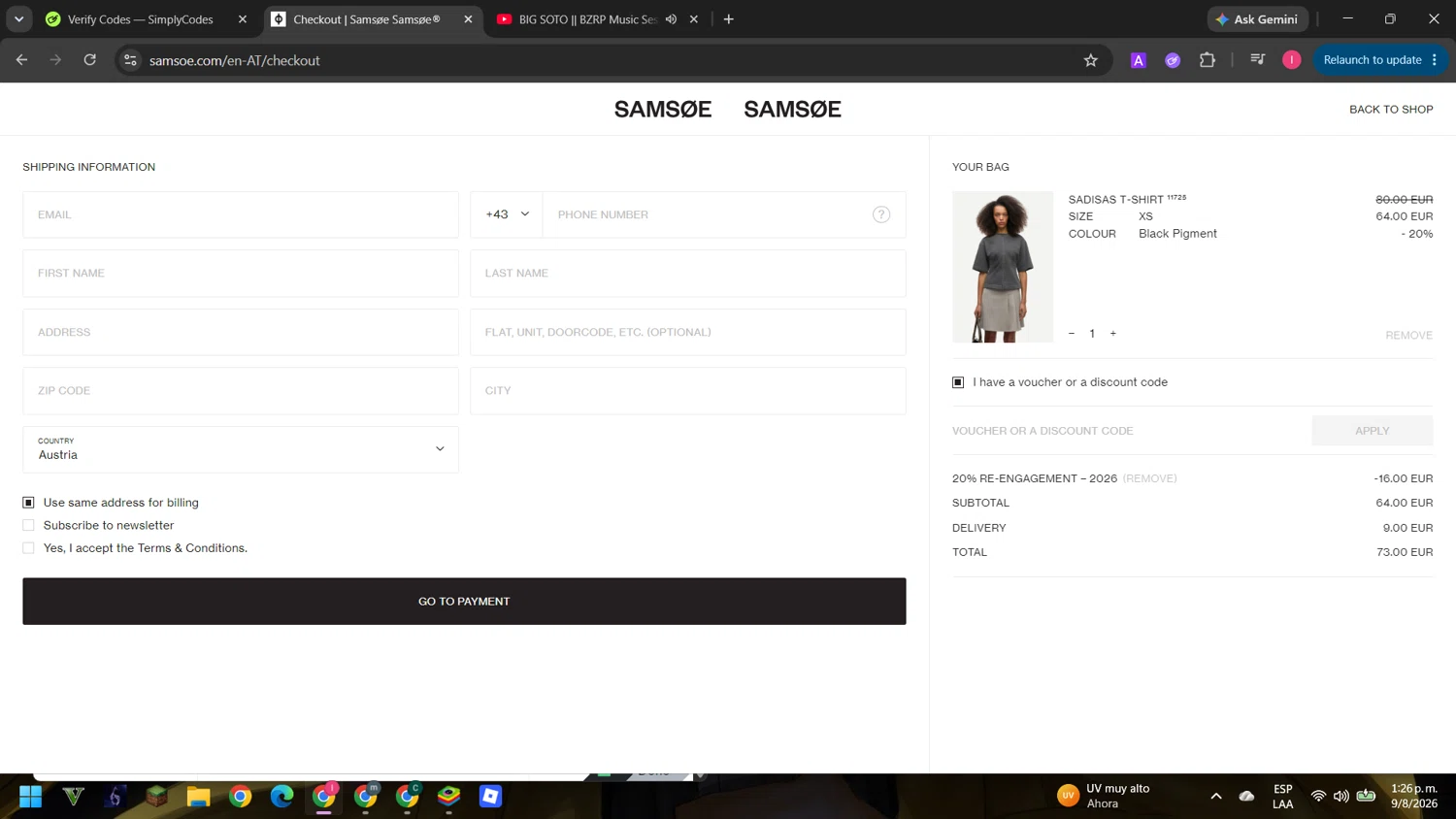Open a new browser tab
1456x819 pixels.
[729, 19]
